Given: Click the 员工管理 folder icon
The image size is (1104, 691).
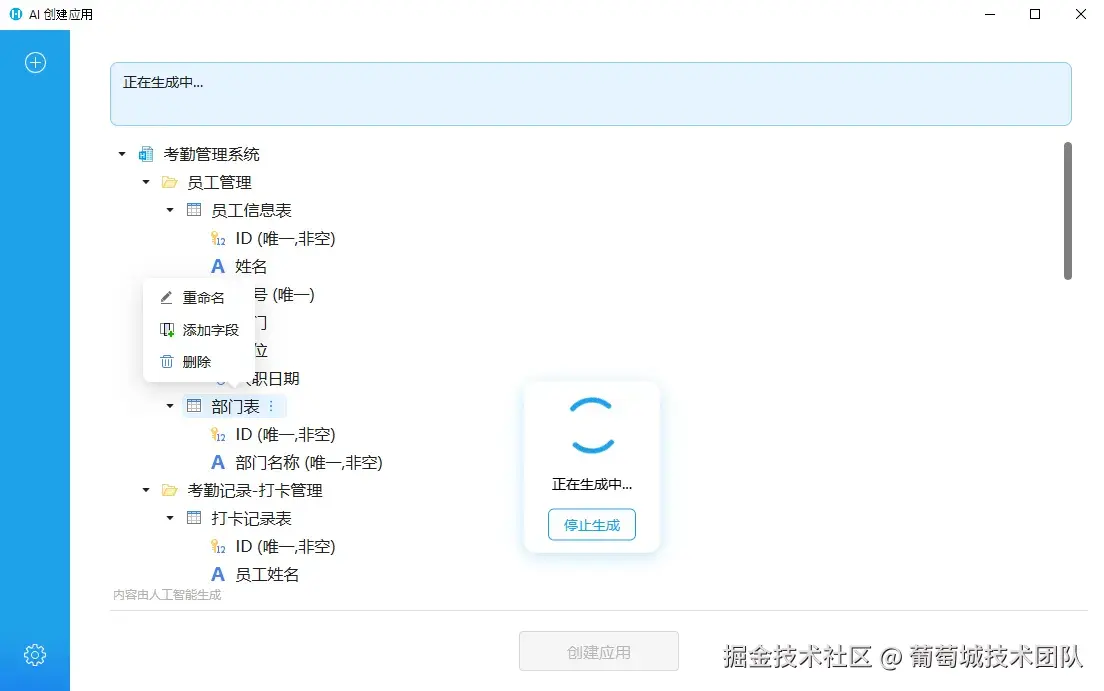Looking at the screenshot, I should 169,182.
